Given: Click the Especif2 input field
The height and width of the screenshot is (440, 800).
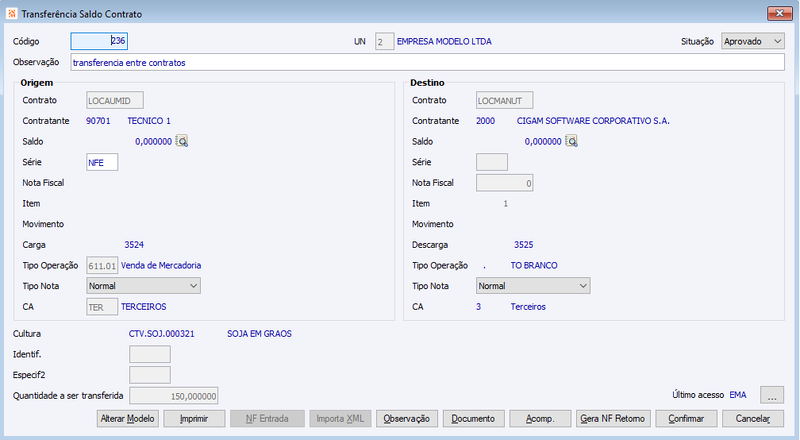Looking at the screenshot, I should coord(150,375).
